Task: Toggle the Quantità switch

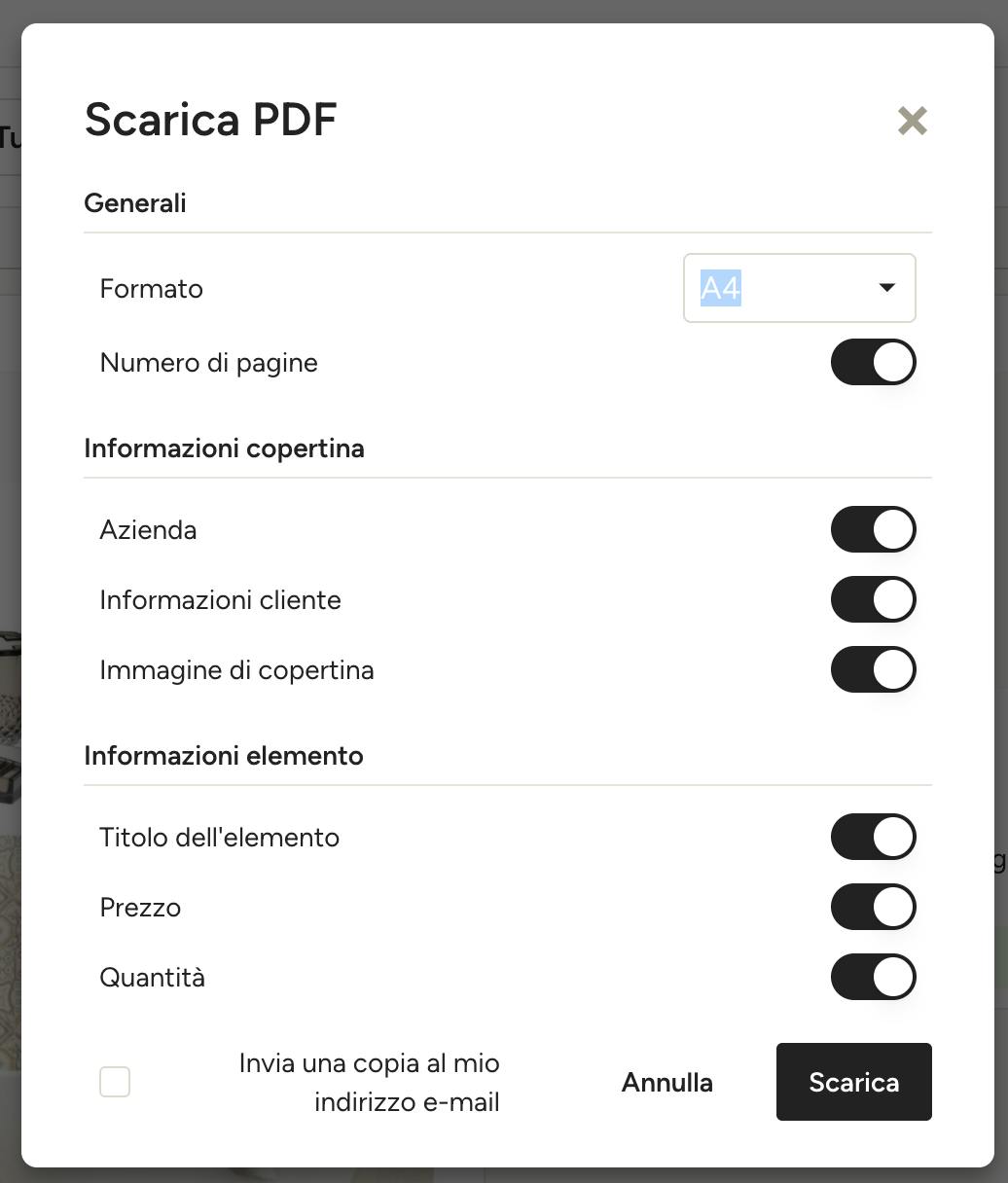Action: click(x=873, y=977)
